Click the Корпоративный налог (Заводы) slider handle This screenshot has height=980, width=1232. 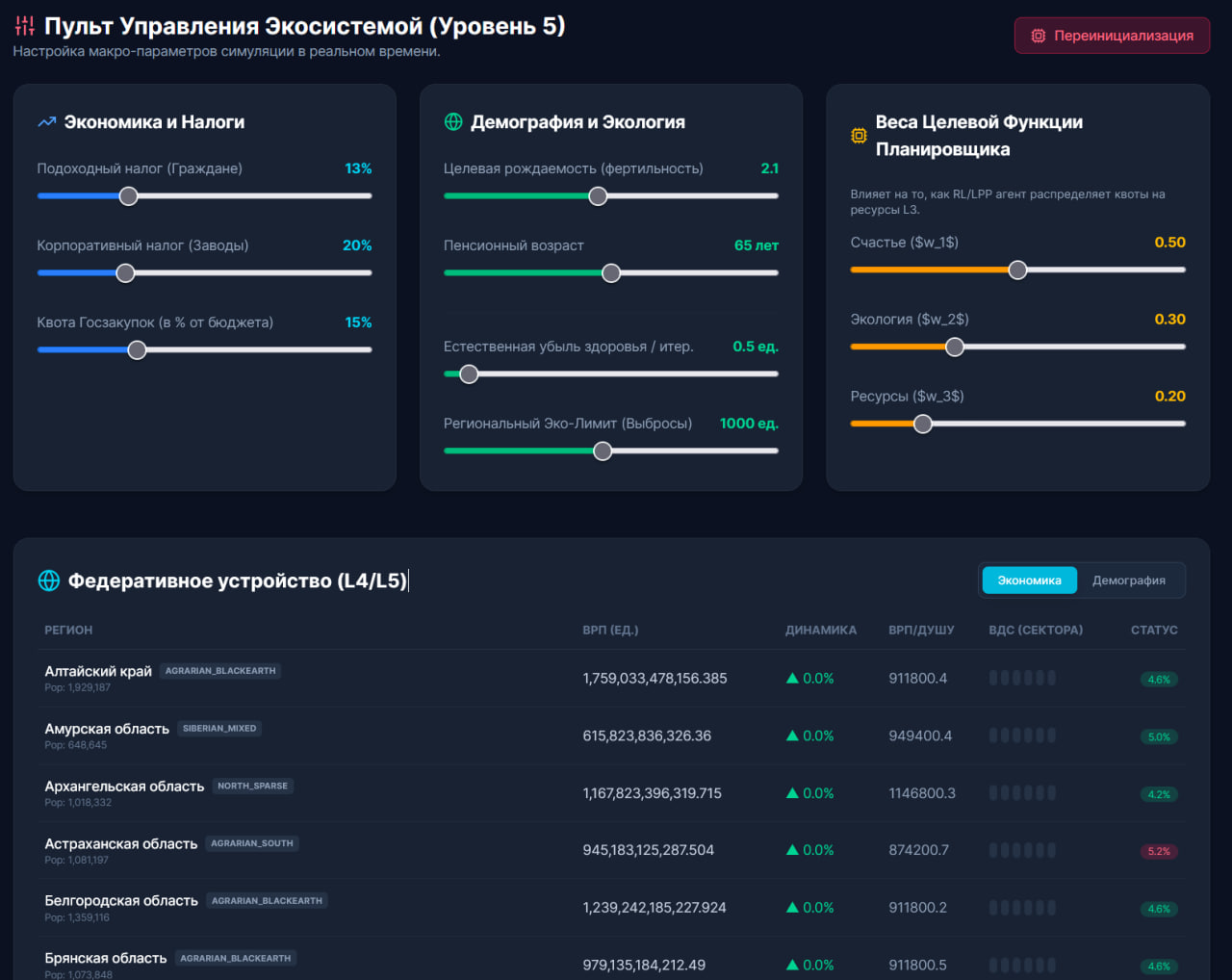click(x=125, y=273)
